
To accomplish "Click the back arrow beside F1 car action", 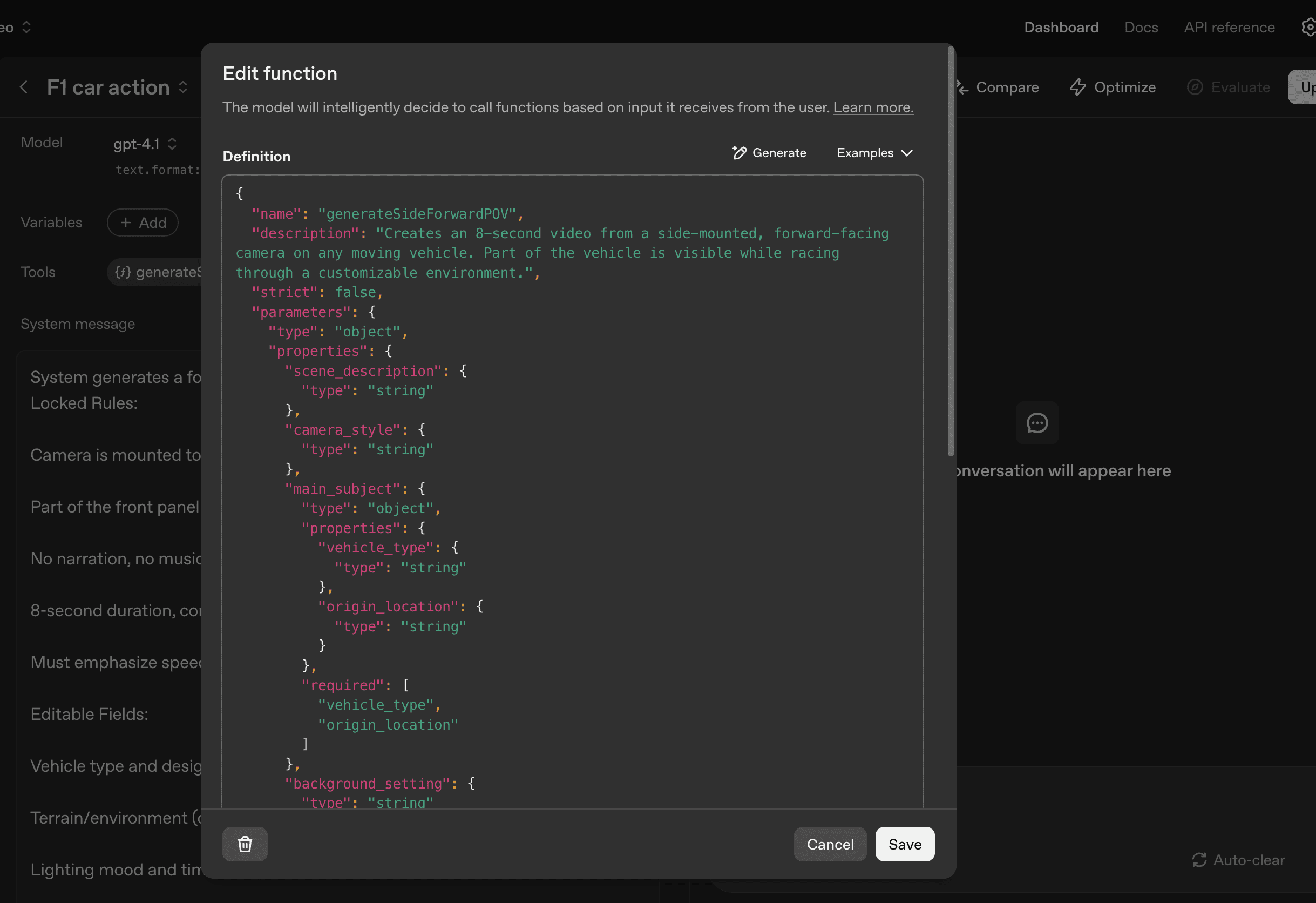I will (24, 87).
